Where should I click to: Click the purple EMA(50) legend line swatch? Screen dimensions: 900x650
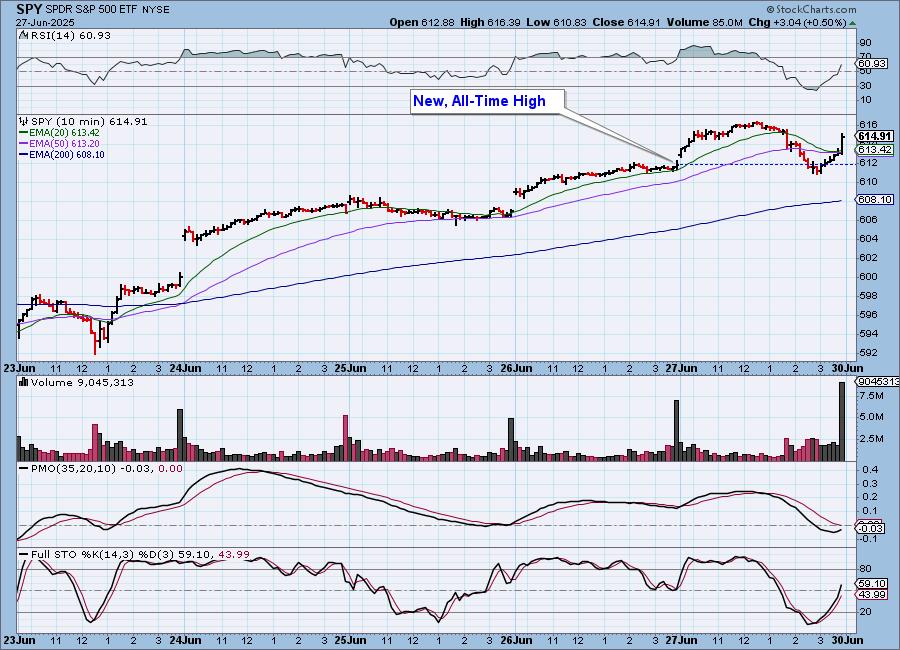[x=24, y=144]
